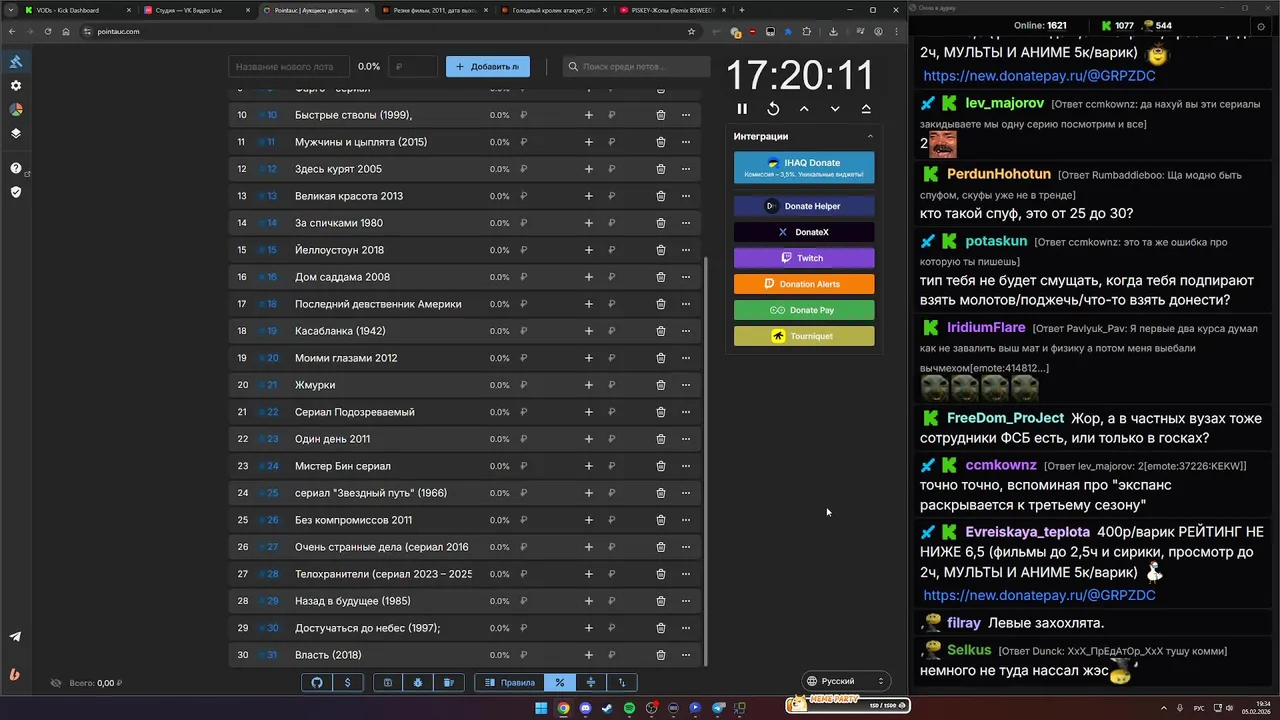Screen dimensions: 1280x720
Task: Open the wheel chart icon in sidebar
Action: click(16, 110)
